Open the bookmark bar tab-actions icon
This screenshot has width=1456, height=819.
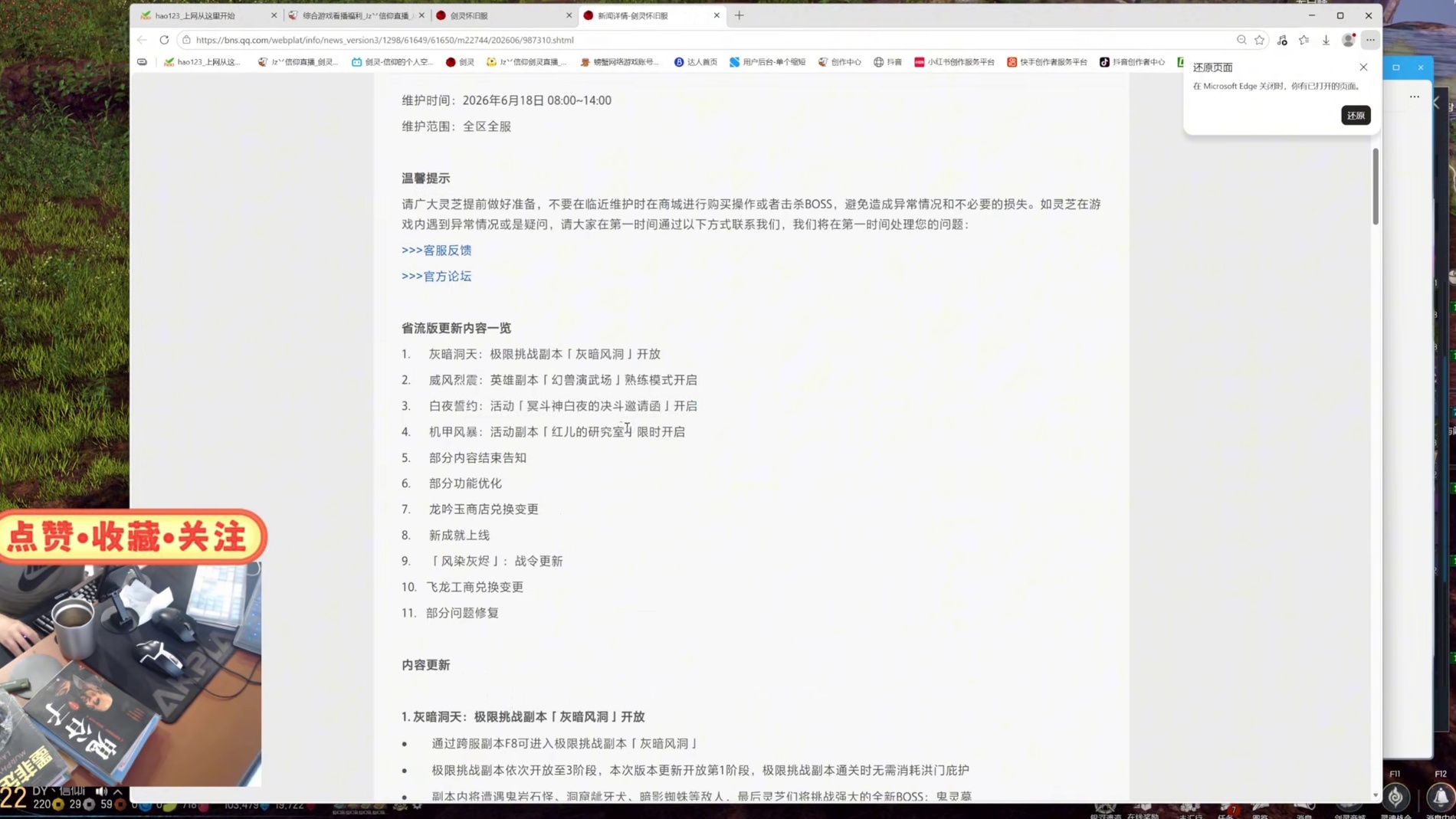[143, 62]
